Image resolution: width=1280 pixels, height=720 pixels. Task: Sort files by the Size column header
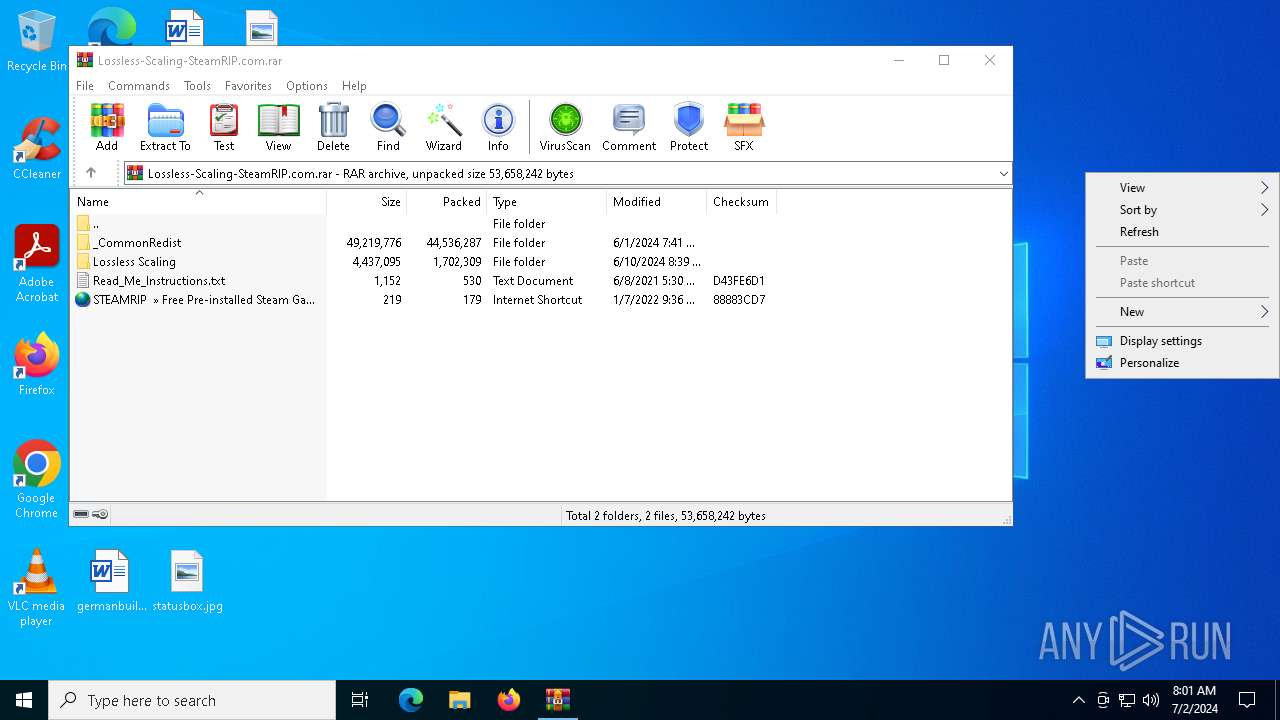[367, 201]
